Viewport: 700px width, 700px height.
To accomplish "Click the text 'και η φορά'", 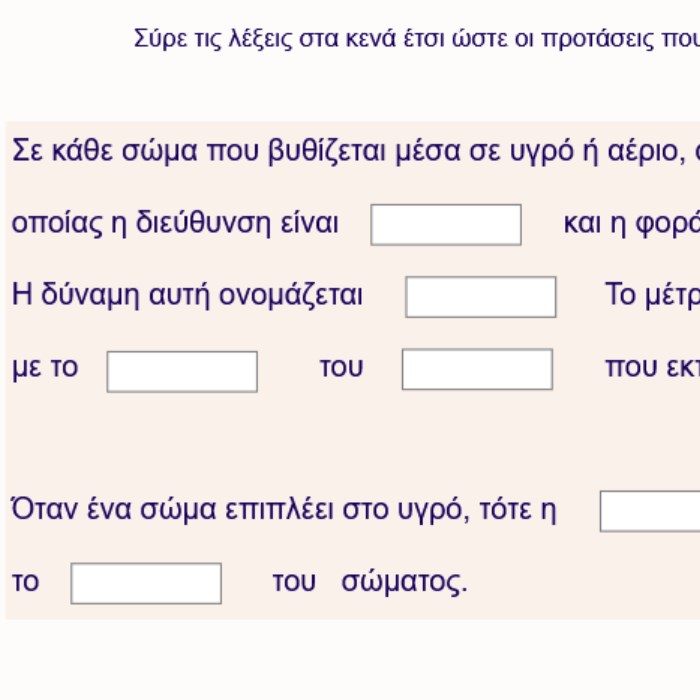I will (632, 223).
